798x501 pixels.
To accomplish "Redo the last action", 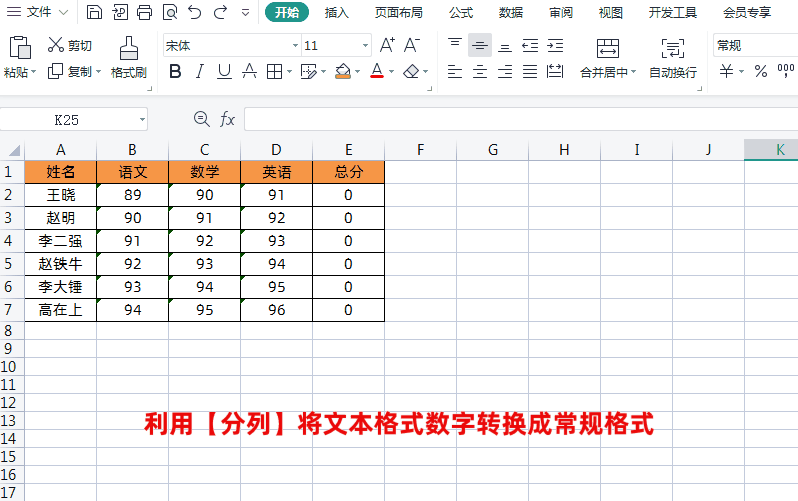I will coord(220,12).
